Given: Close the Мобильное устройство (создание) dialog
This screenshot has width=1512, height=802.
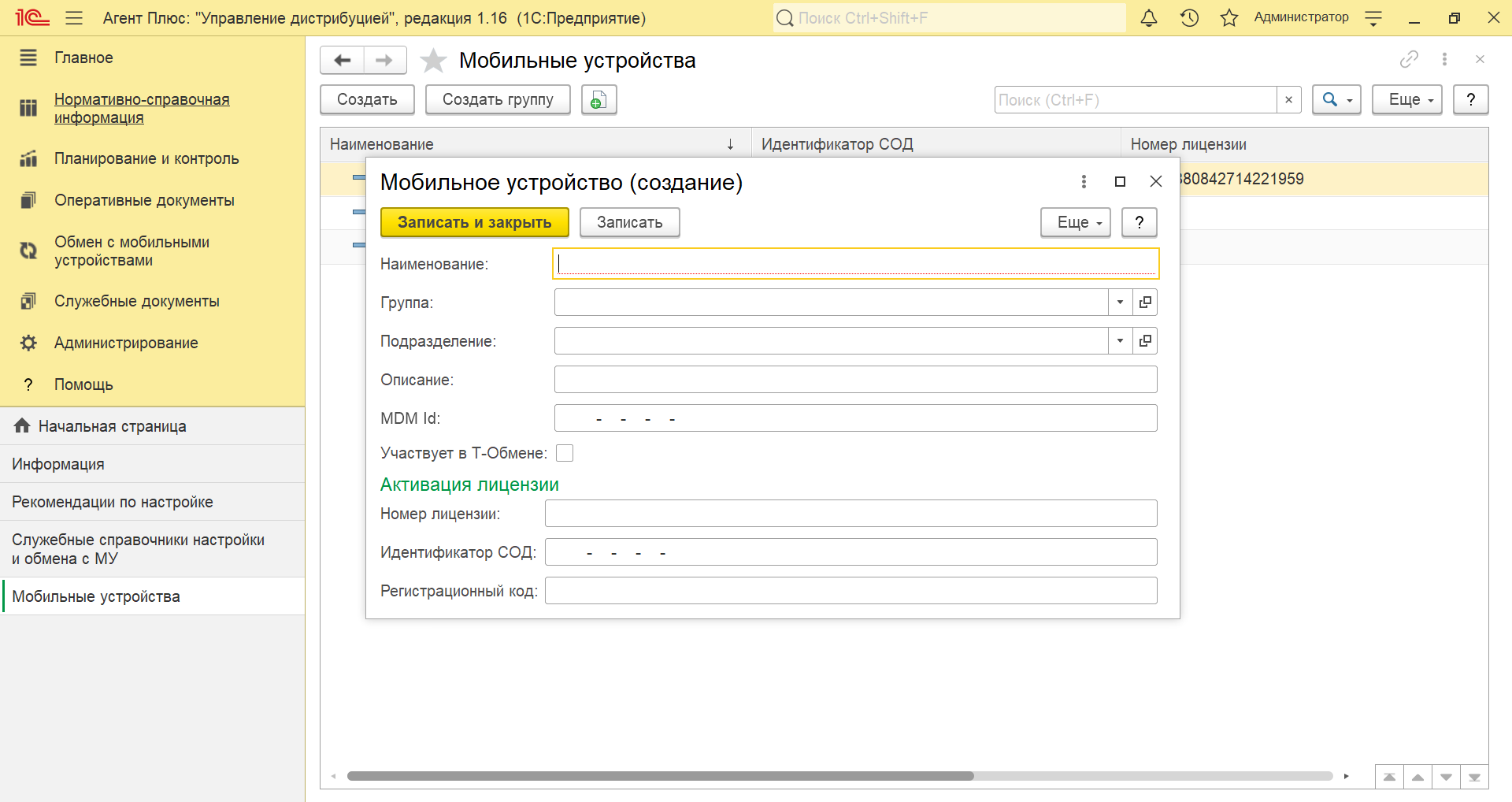Looking at the screenshot, I should [1156, 182].
